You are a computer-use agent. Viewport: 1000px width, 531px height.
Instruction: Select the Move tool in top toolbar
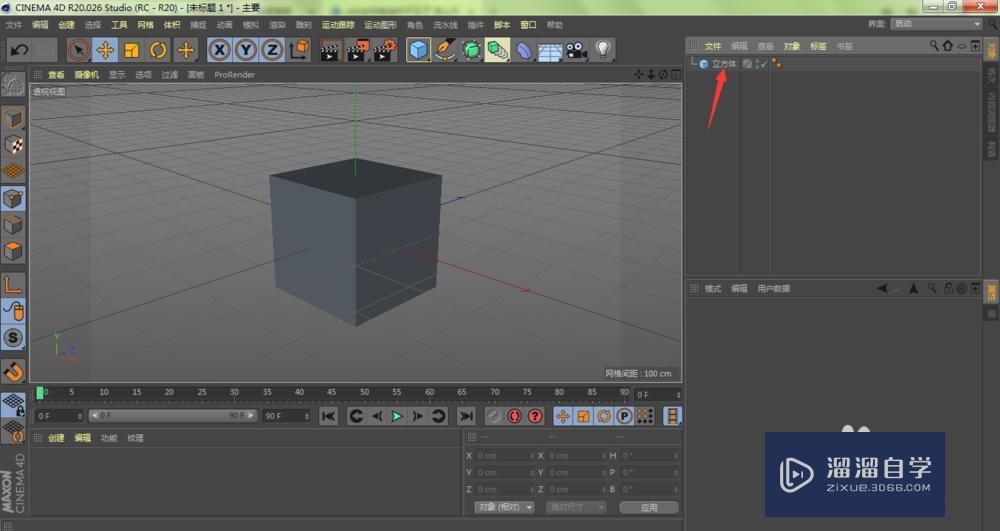(x=105, y=50)
